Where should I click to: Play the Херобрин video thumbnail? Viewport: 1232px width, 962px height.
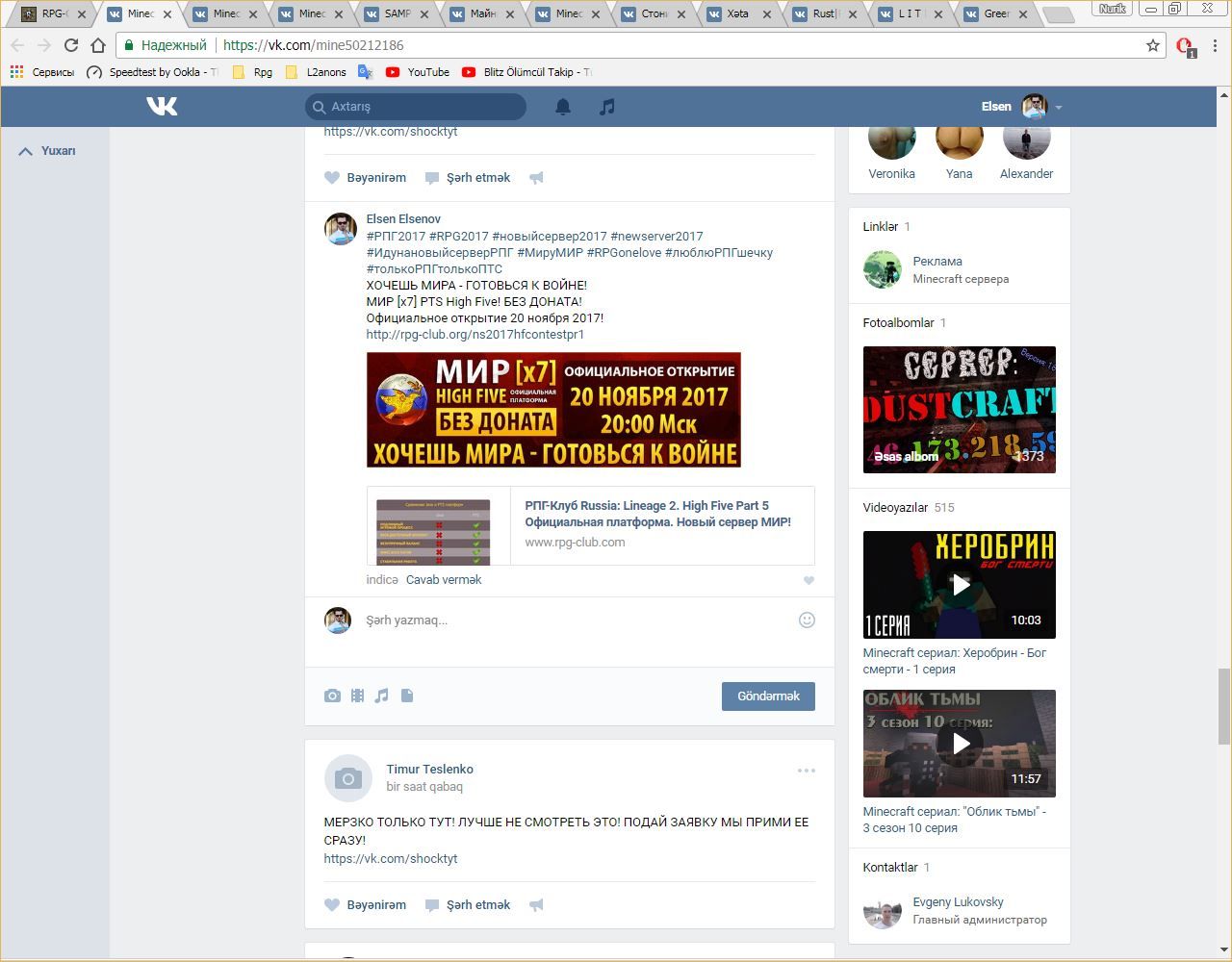(960, 585)
